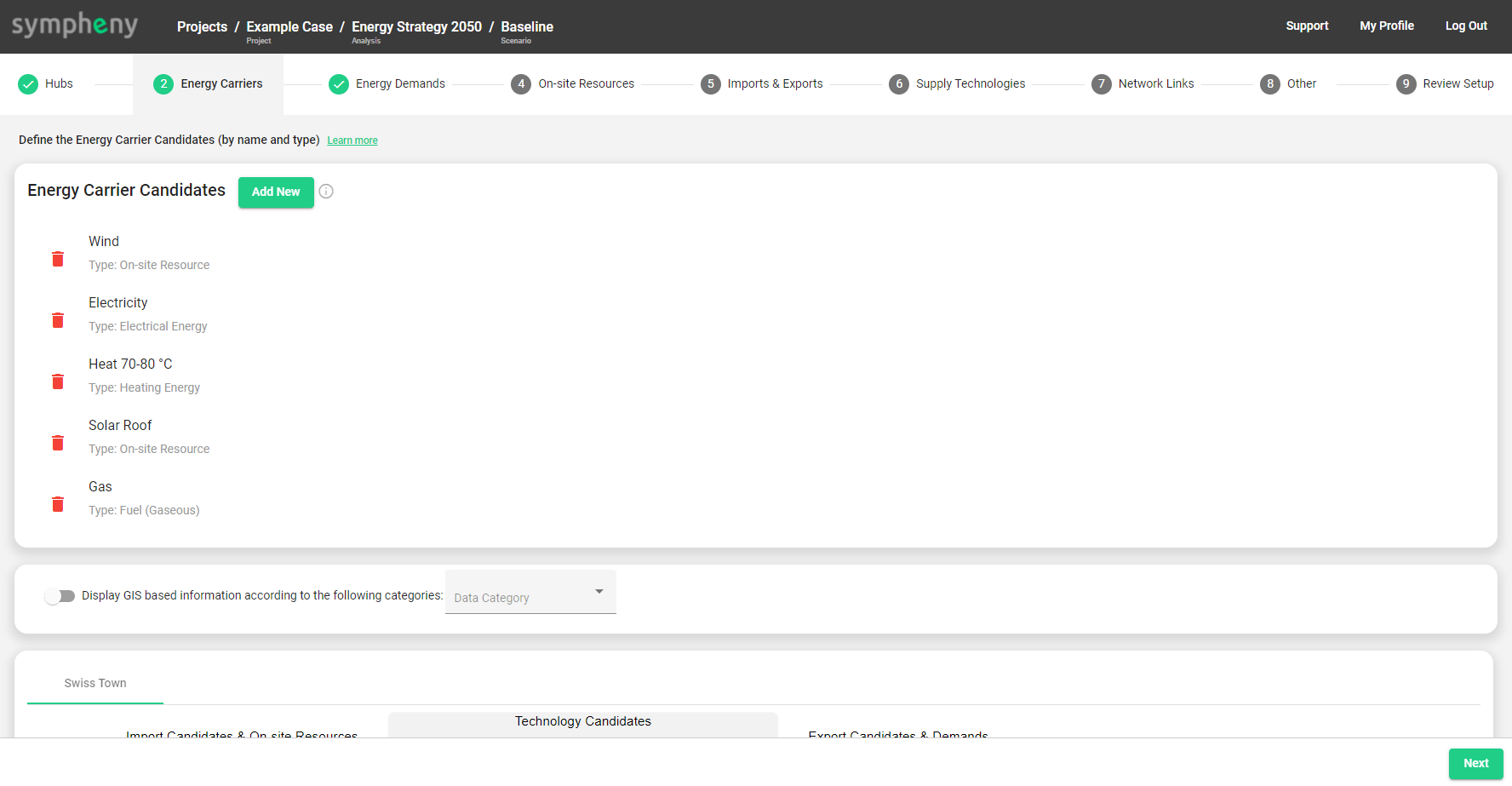Click the Add New button

click(x=276, y=192)
